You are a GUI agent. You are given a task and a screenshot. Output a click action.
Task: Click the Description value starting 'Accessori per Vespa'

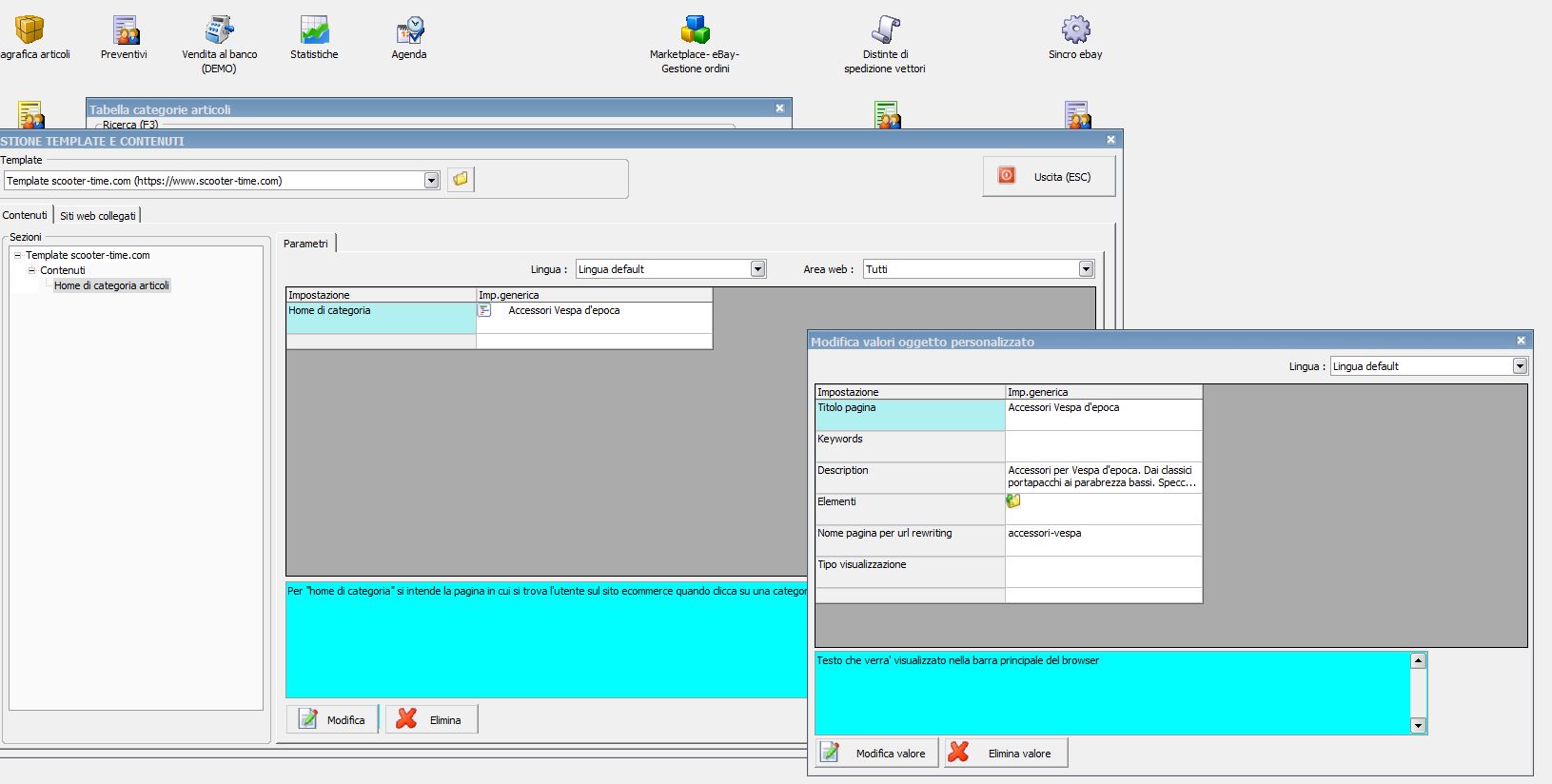point(1104,478)
